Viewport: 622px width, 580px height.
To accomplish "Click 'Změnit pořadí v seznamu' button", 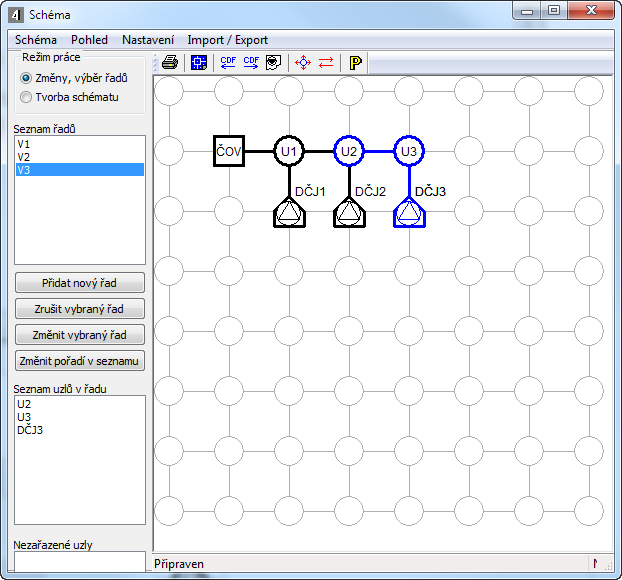I will [80, 361].
